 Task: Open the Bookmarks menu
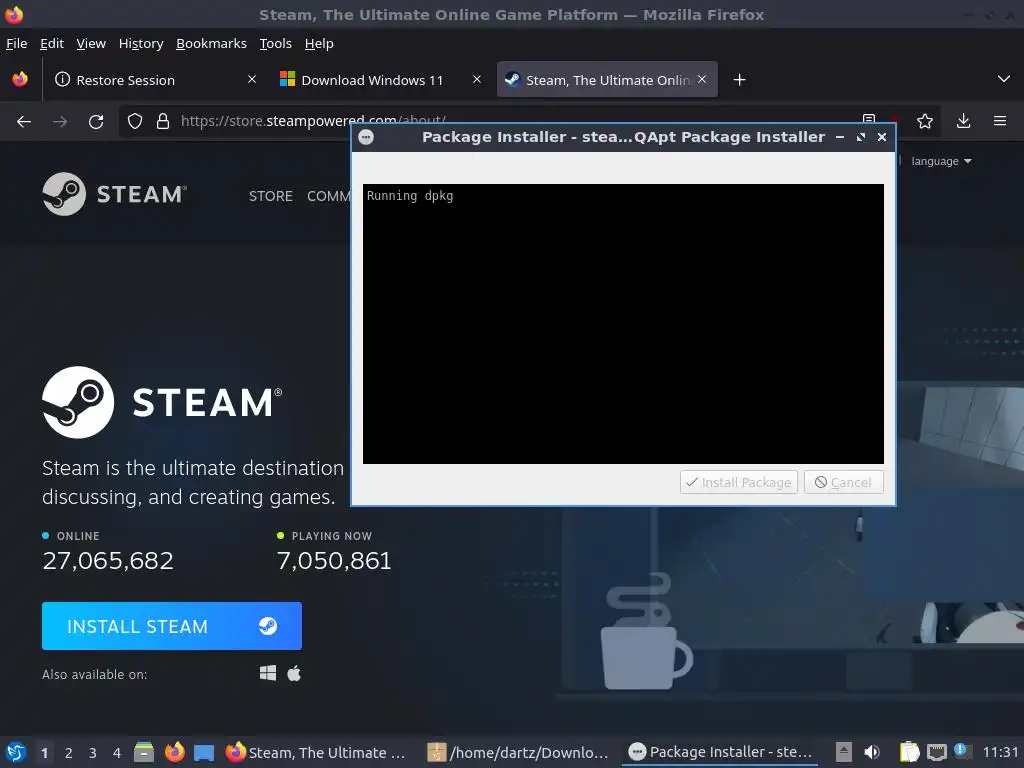211,43
